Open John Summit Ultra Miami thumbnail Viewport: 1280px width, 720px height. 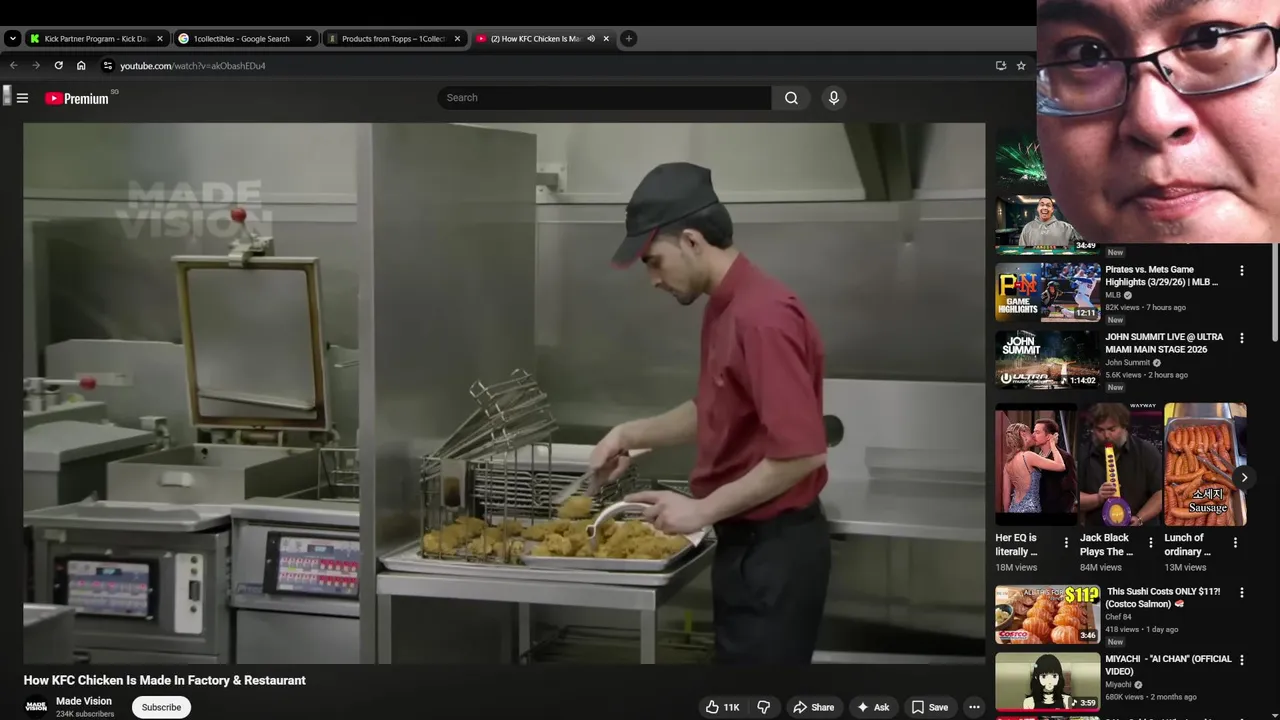pos(1048,359)
